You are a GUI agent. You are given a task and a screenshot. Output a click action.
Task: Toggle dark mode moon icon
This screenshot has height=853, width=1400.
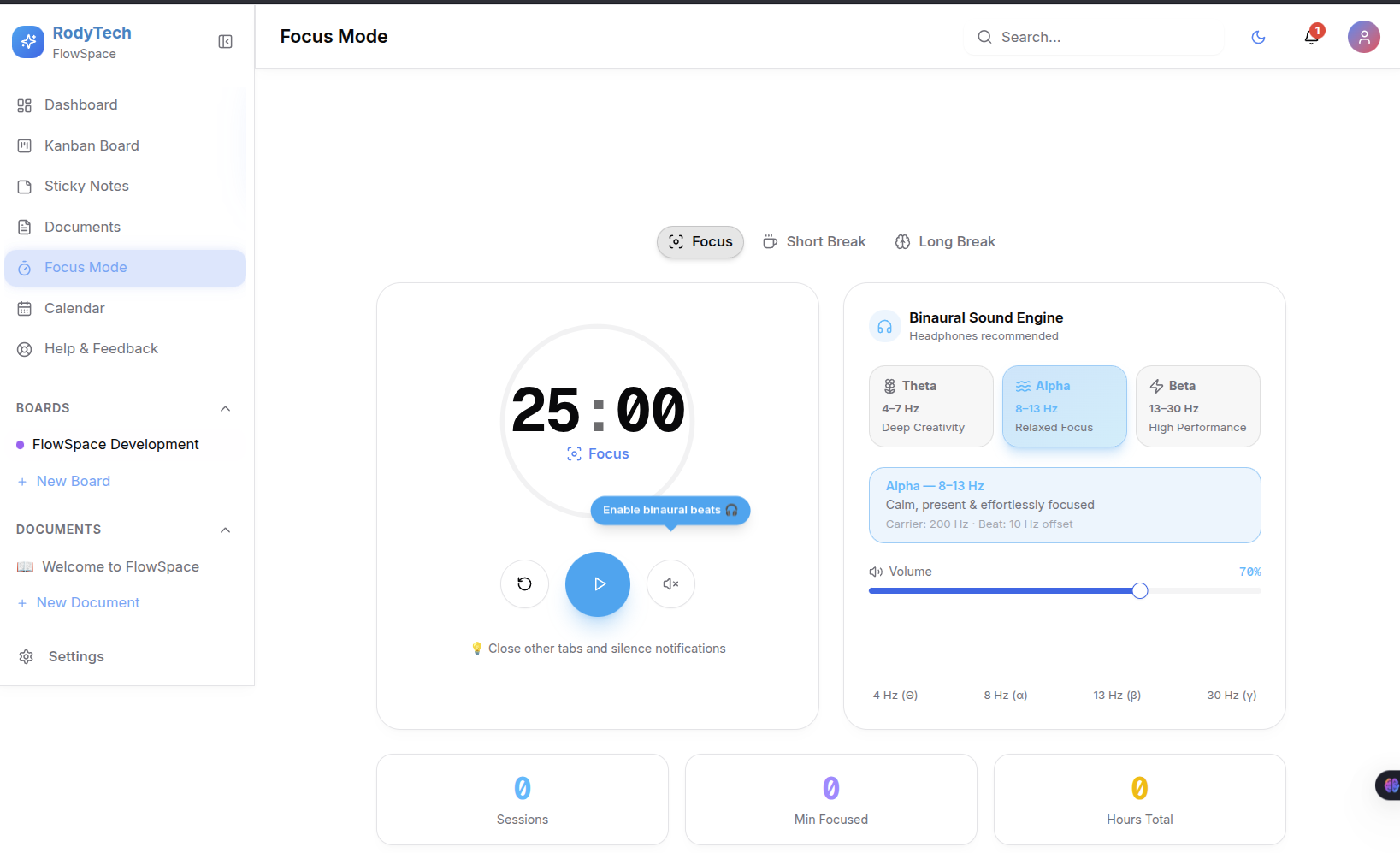pyautogui.click(x=1258, y=37)
